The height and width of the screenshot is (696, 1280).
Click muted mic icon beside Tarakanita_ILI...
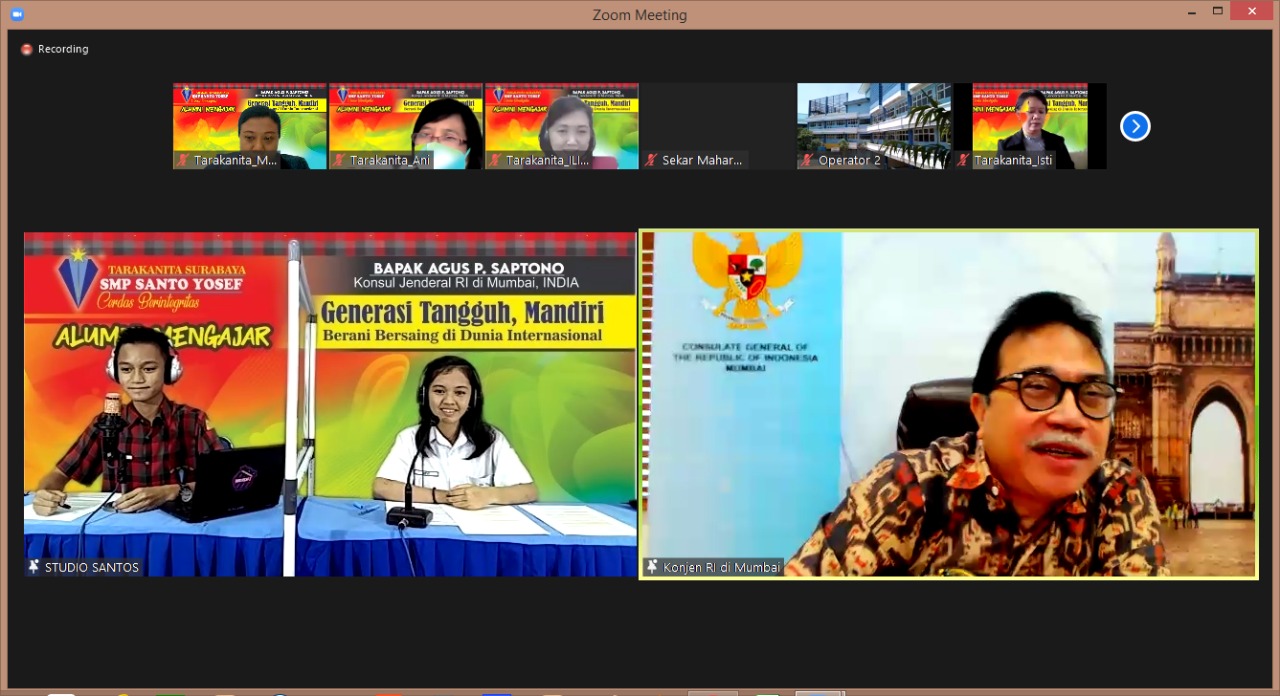click(495, 160)
